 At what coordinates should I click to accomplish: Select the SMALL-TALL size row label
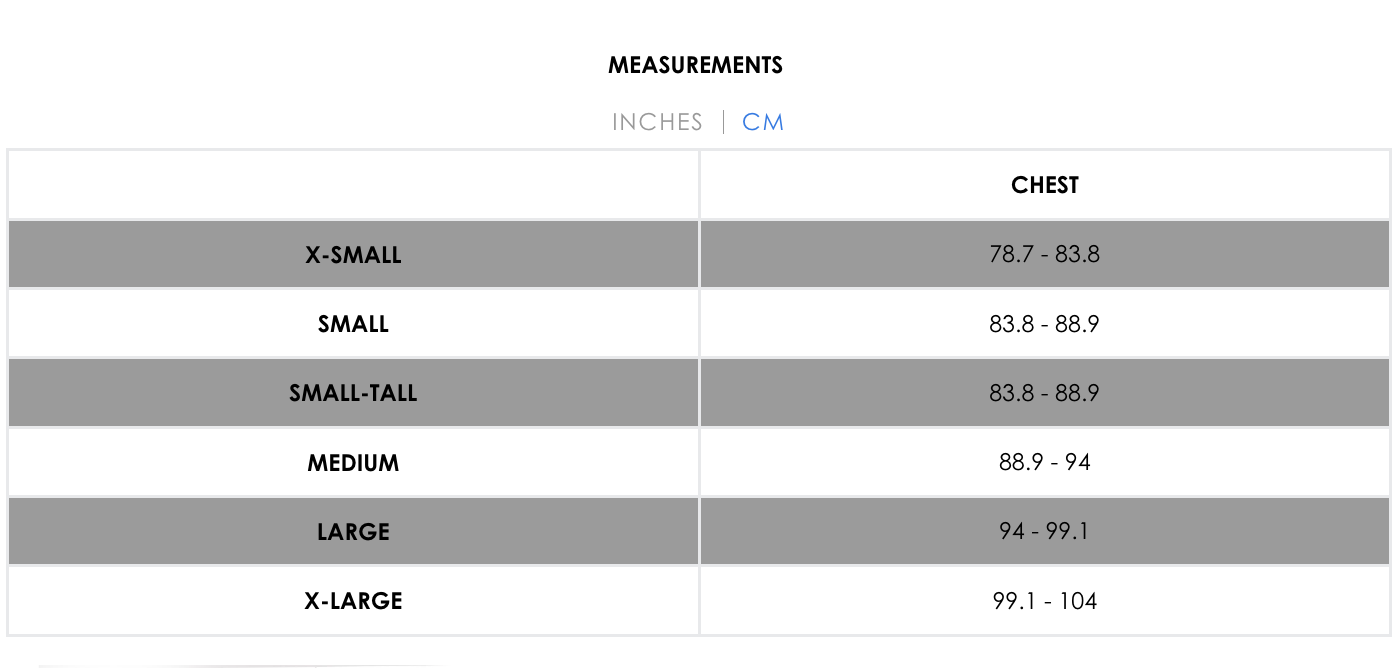point(353,393)
